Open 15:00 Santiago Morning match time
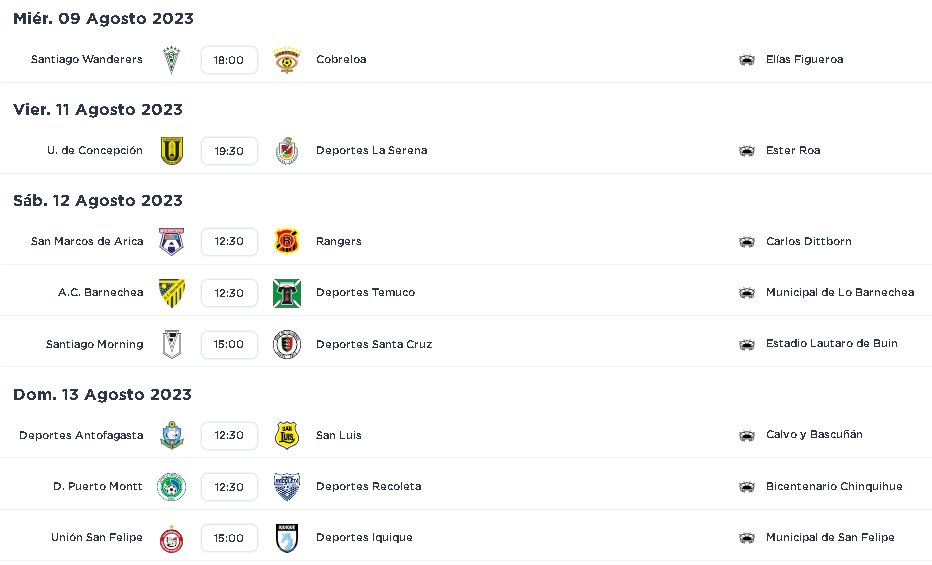 pyautogui.click(x=229, y=345)
